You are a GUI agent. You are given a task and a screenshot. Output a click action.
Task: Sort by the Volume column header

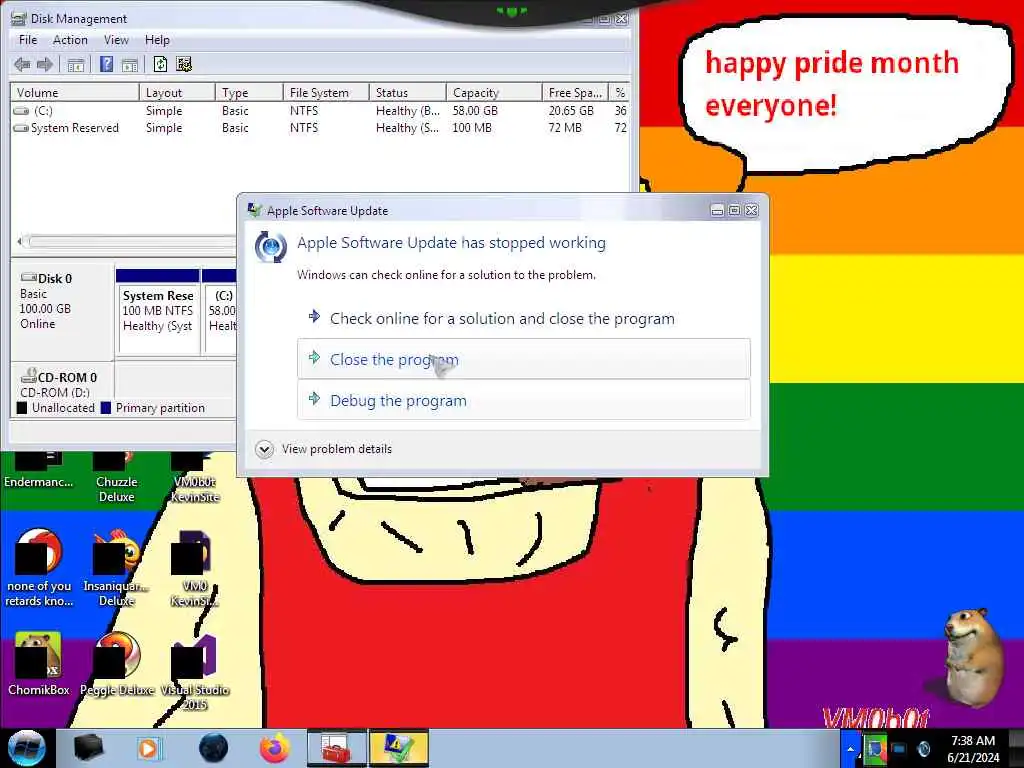pyautogui.click(x=74, y=93)
